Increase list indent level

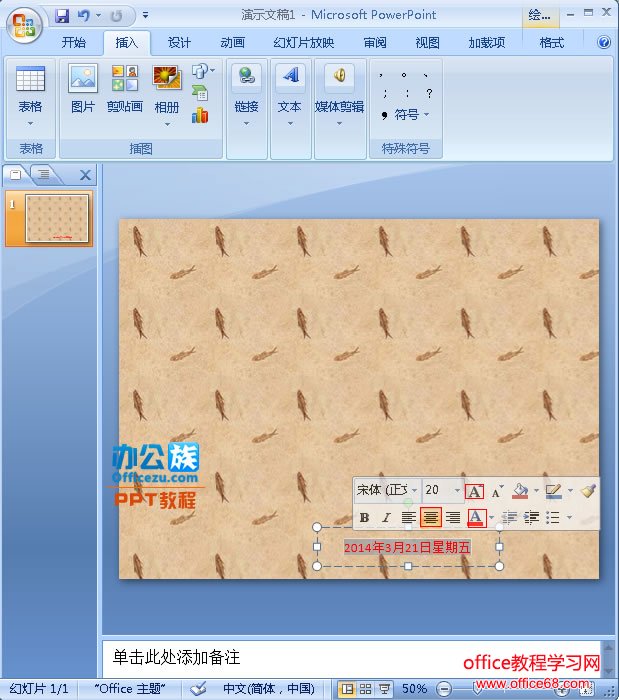(531, 518)
